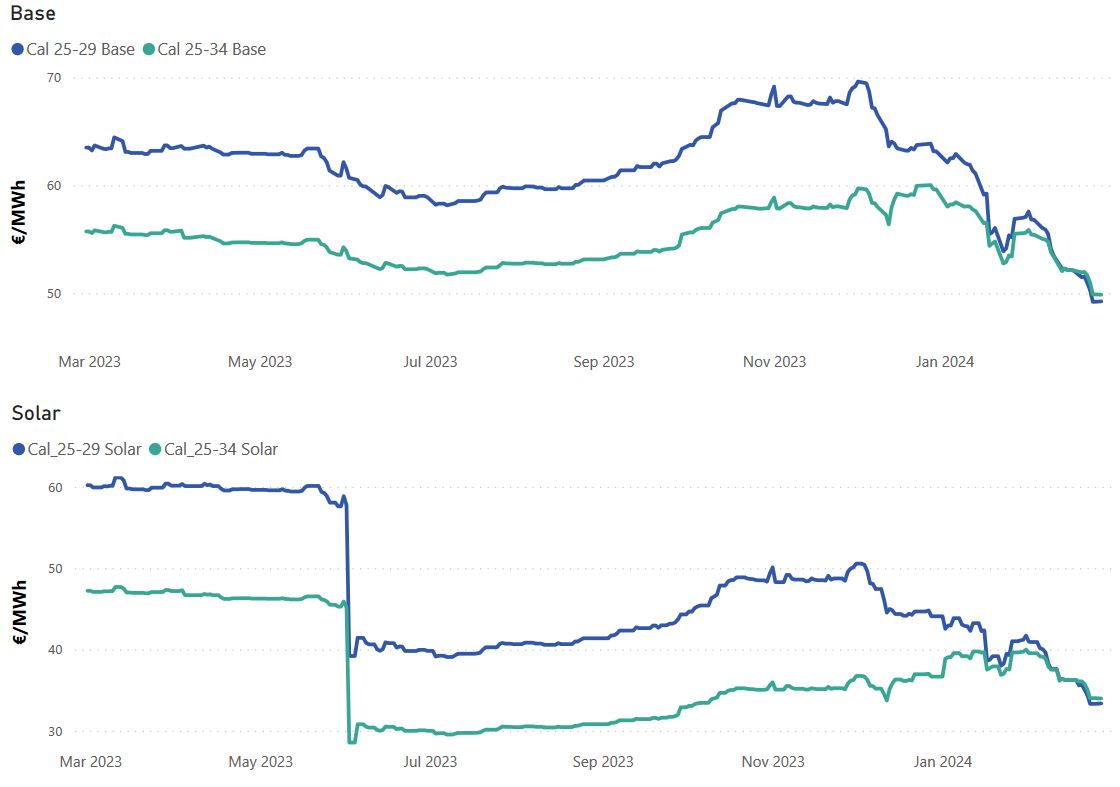1120x787 pixels.
Task: Select the Cal 25-34 Base legend label
Action: 212,49
